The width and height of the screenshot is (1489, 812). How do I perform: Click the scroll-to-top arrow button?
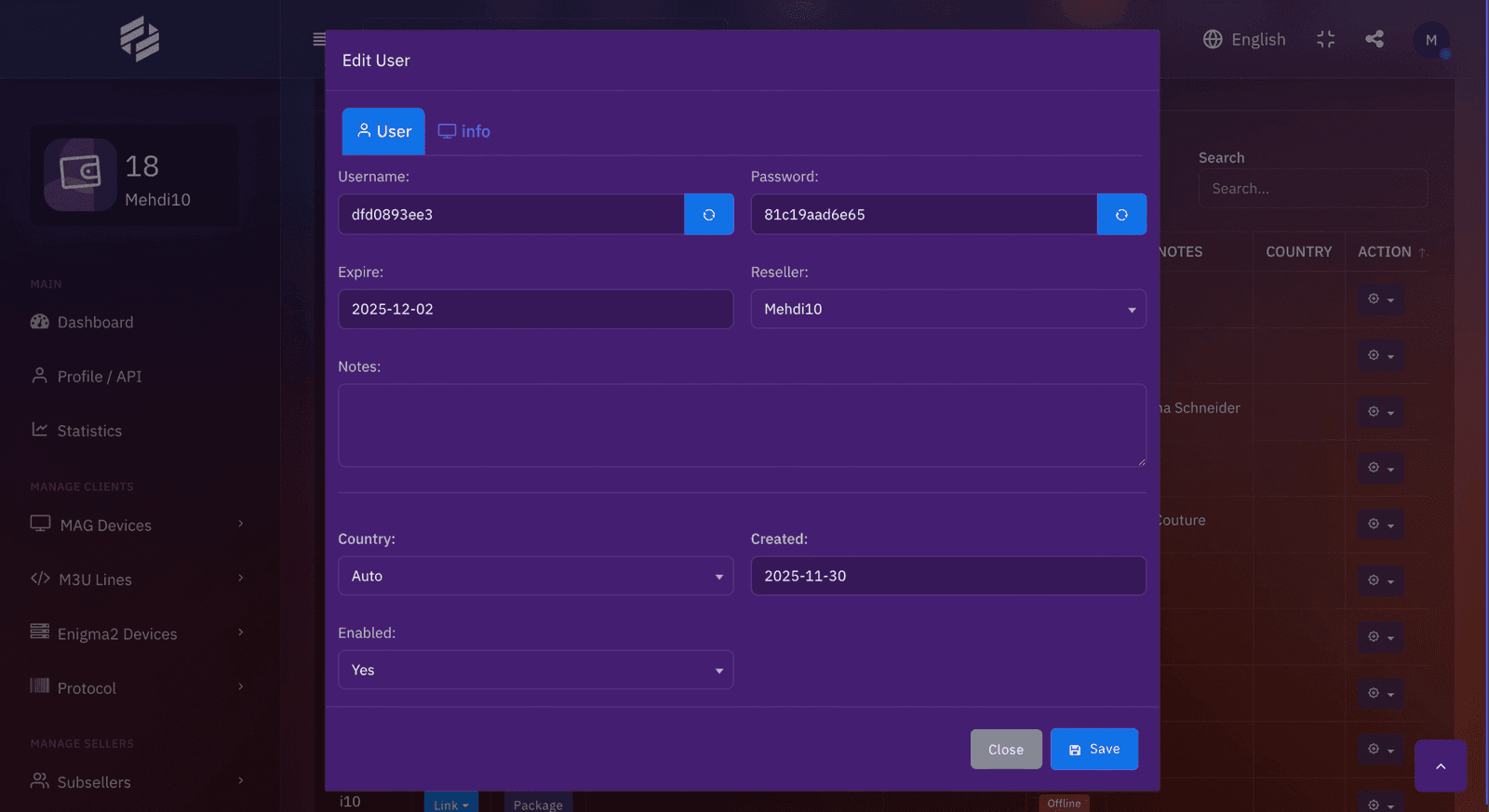point(1441,766)
